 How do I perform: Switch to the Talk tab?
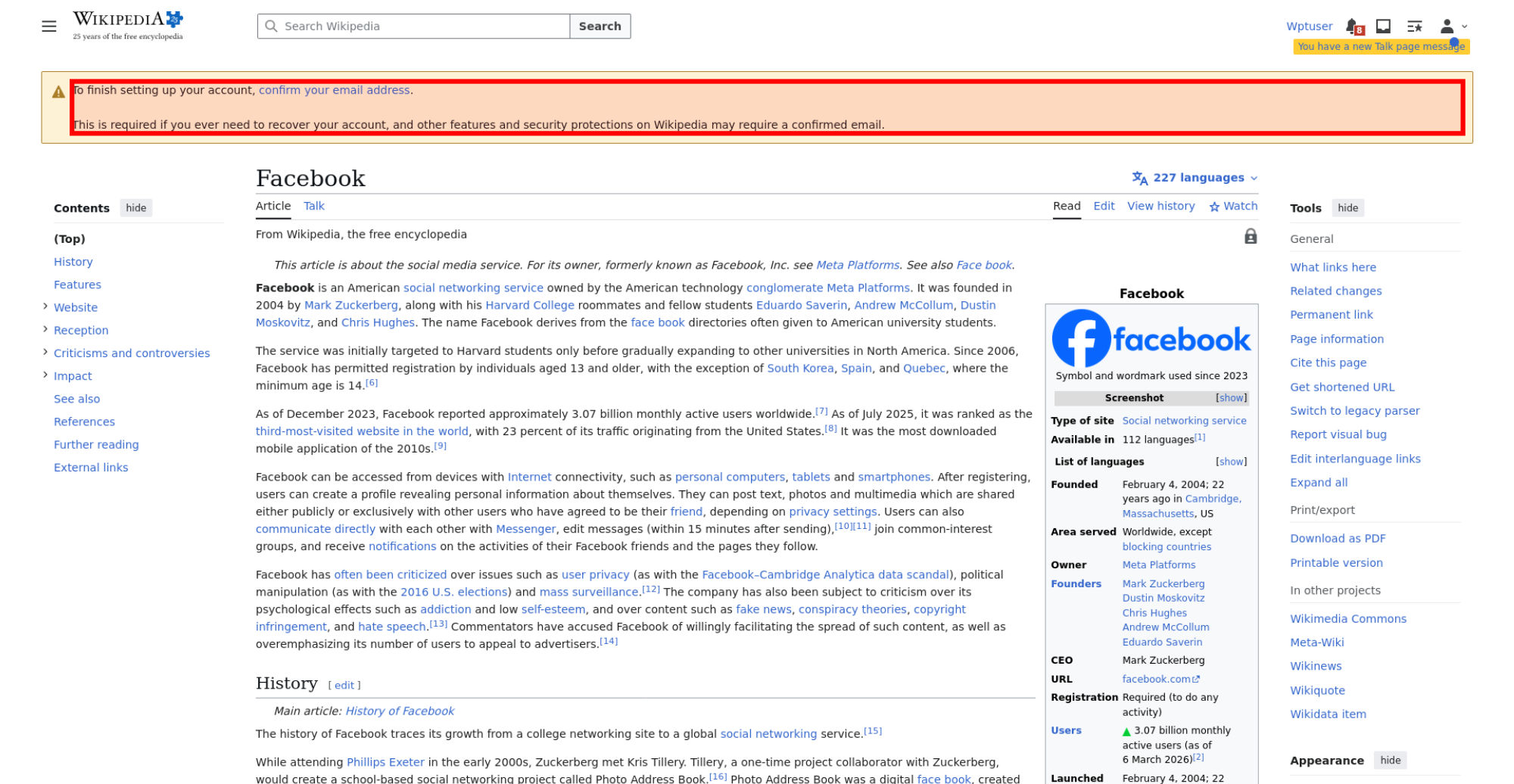[x=313, y=206]
